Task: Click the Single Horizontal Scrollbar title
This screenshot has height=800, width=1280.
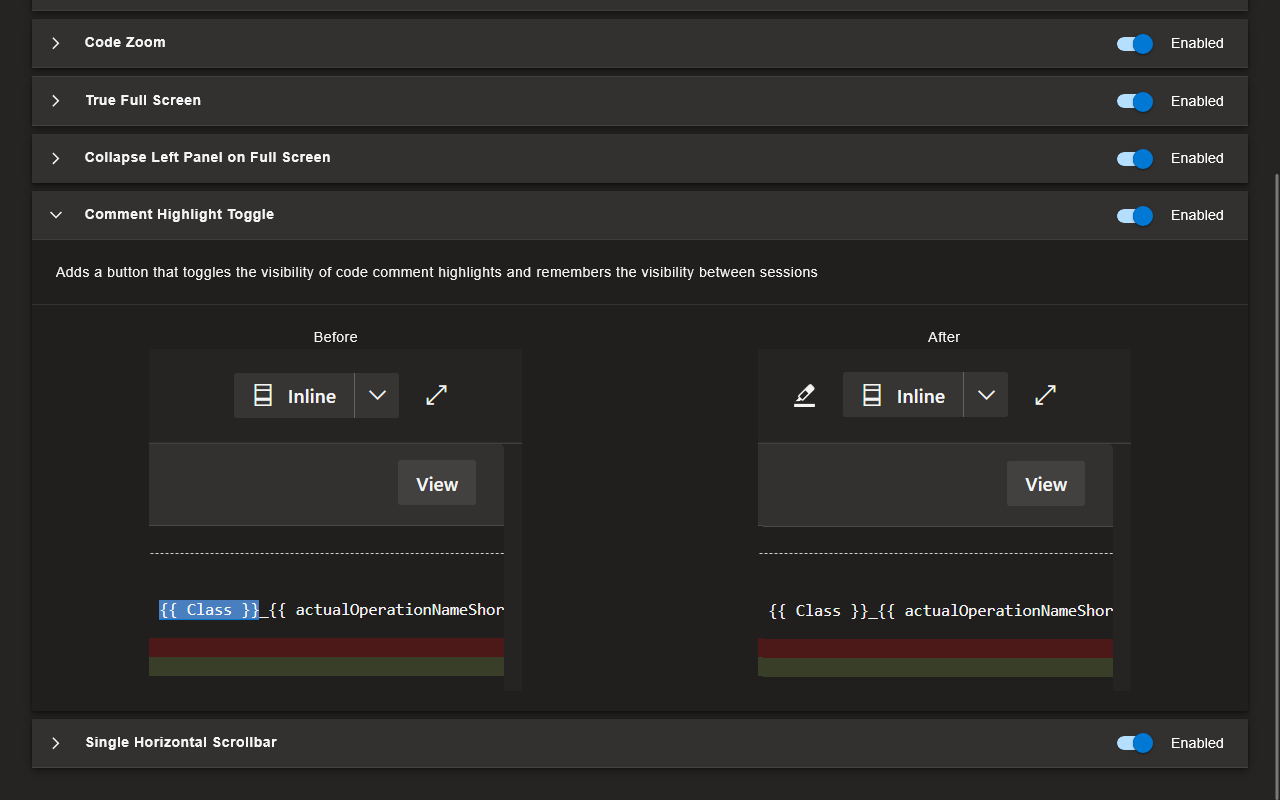Action: tap(181, 742)
